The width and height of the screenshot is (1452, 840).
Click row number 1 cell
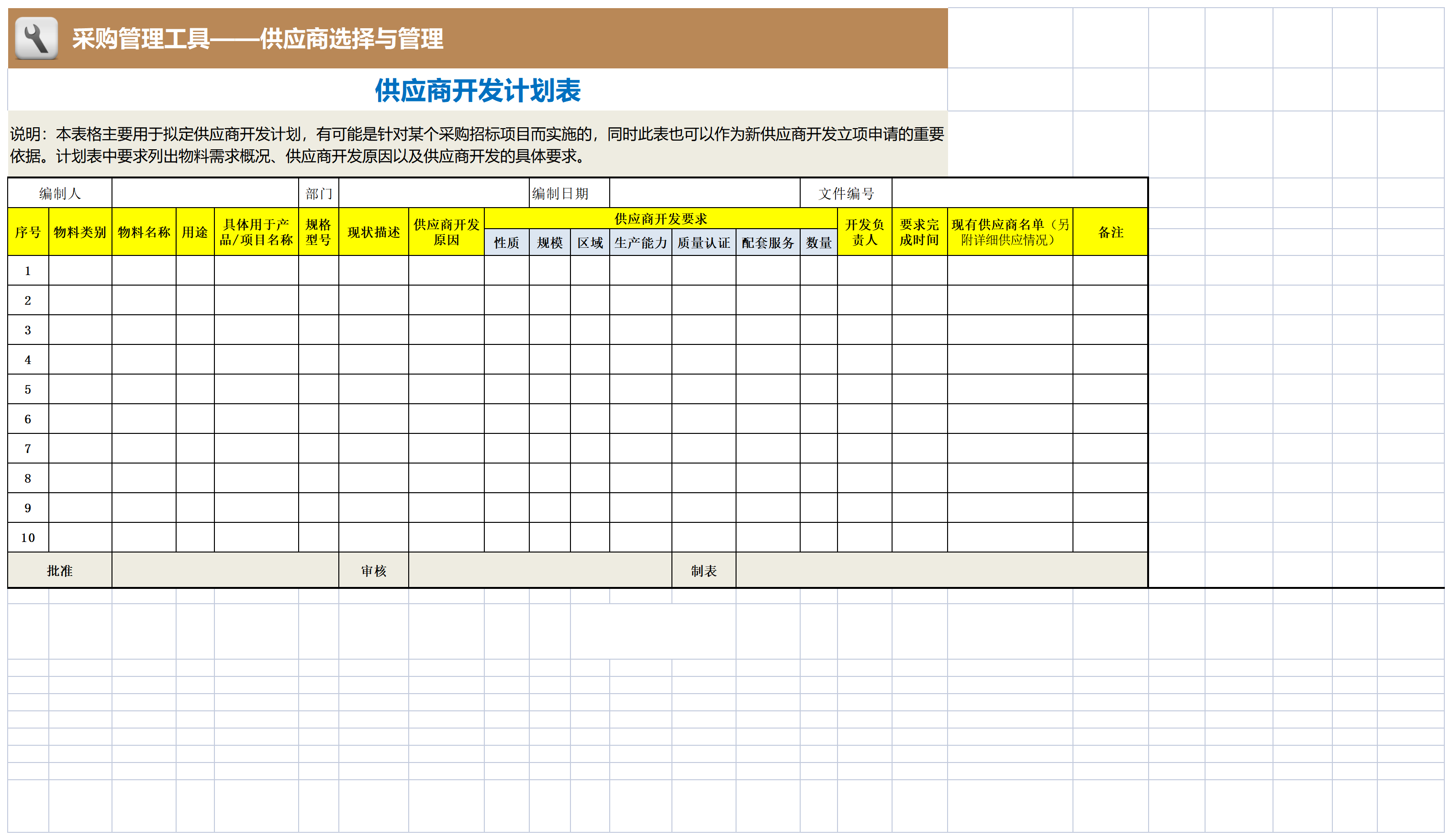tap(28, 271)
